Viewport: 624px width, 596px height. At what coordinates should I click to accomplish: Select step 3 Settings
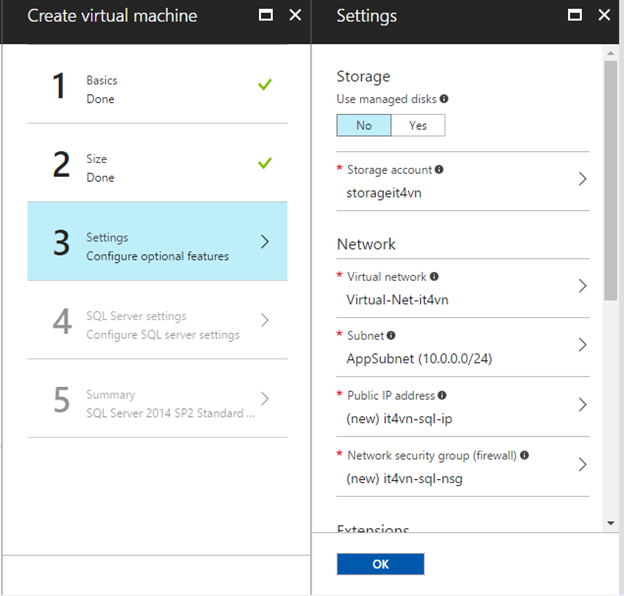(x=157, y=242)
